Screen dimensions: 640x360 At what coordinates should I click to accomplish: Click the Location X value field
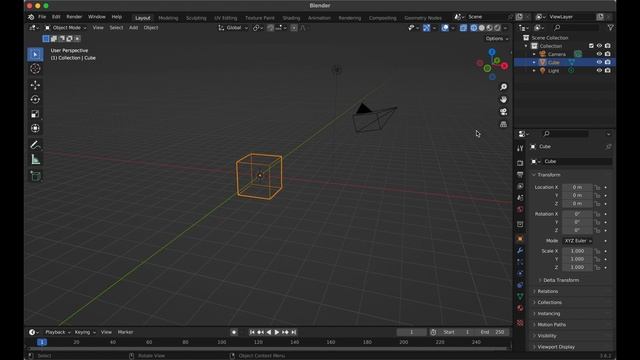pos(577,187)
